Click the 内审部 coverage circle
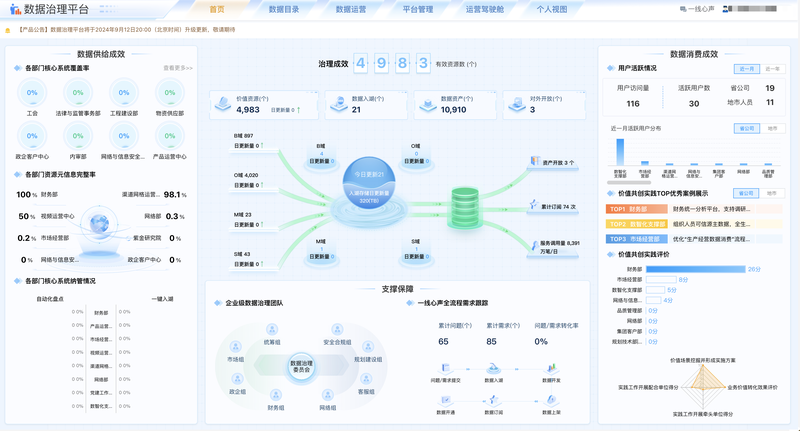The width and height of the screenshot is (800, 431). pyautogui.click(x=78, y=136)
